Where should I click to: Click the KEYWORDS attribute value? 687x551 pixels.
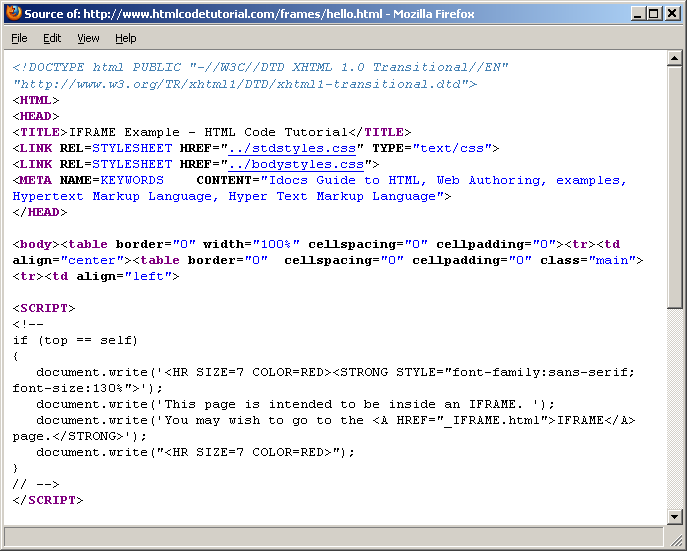pos(132,180)
